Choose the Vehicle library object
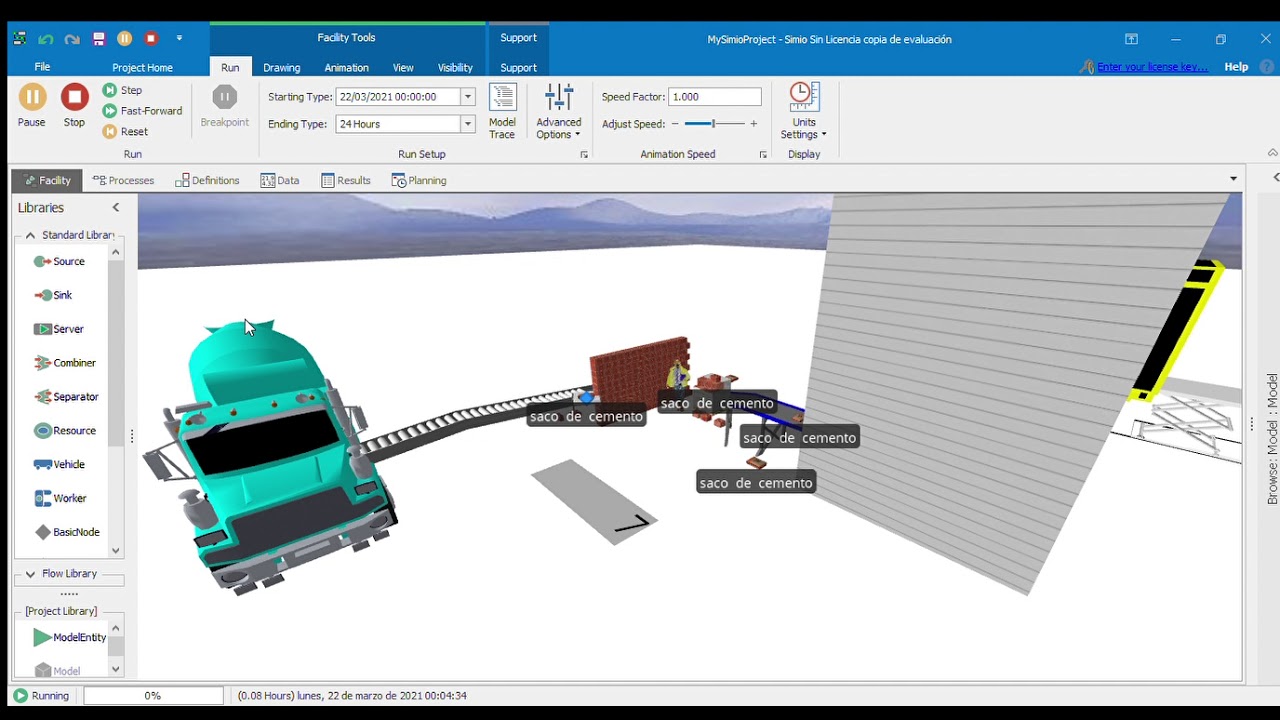Image resolution: width=1280 pixels, height=720 pixels. (60, 465)
